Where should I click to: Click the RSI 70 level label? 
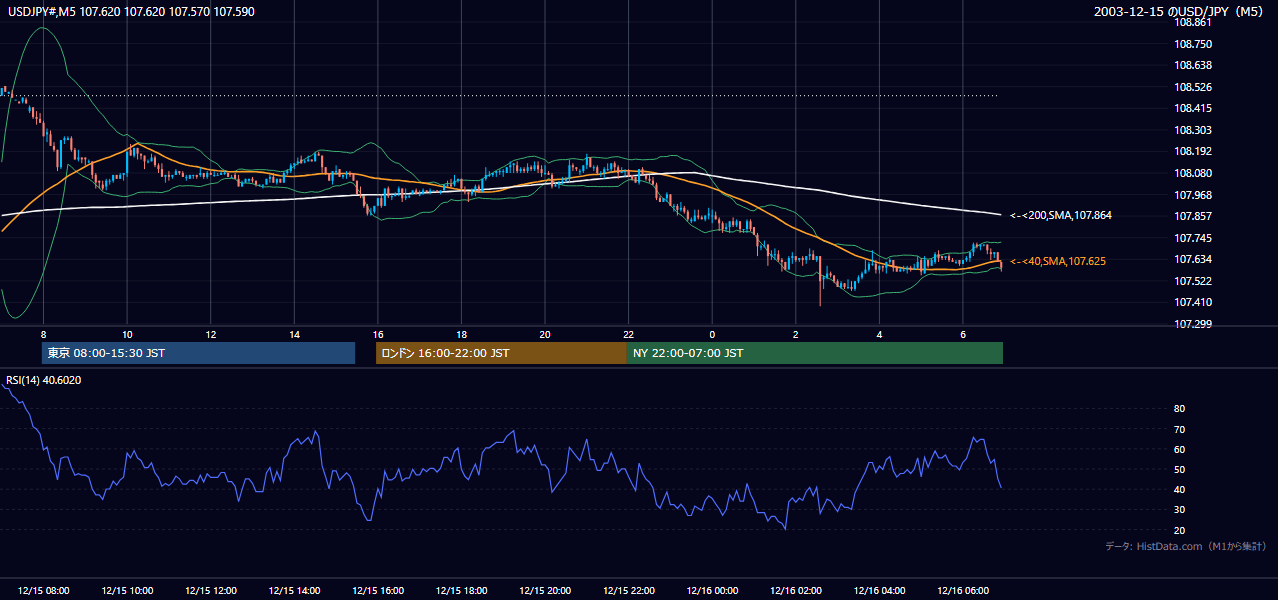point(1179,429)
